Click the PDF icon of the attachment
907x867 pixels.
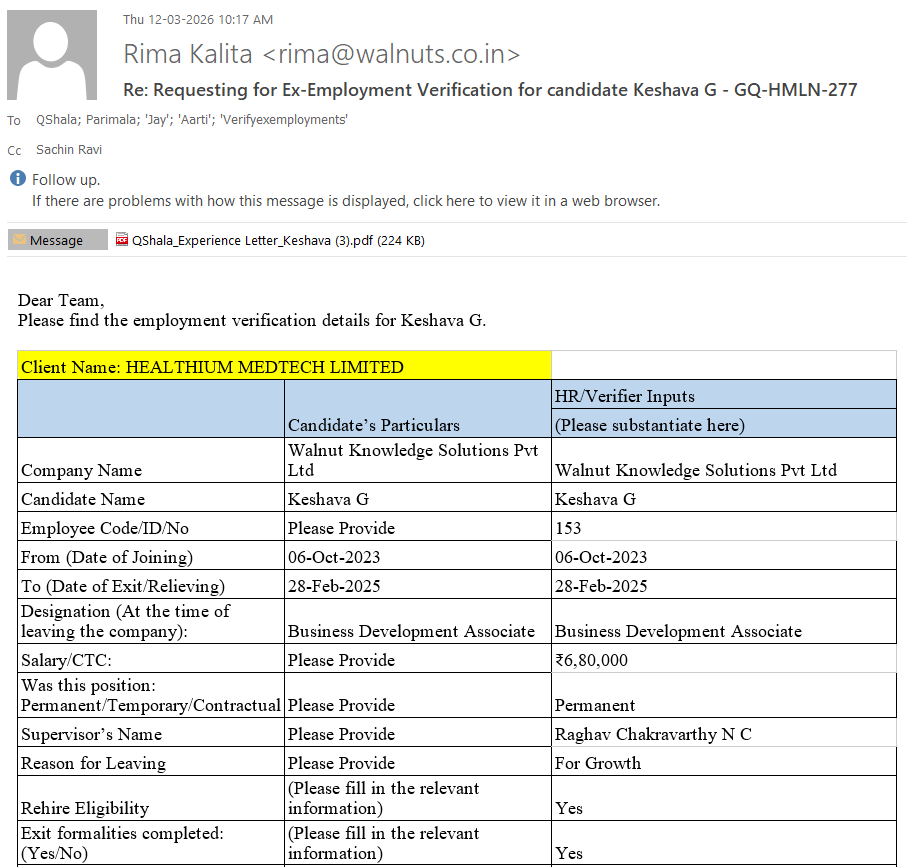pos(123,240)
